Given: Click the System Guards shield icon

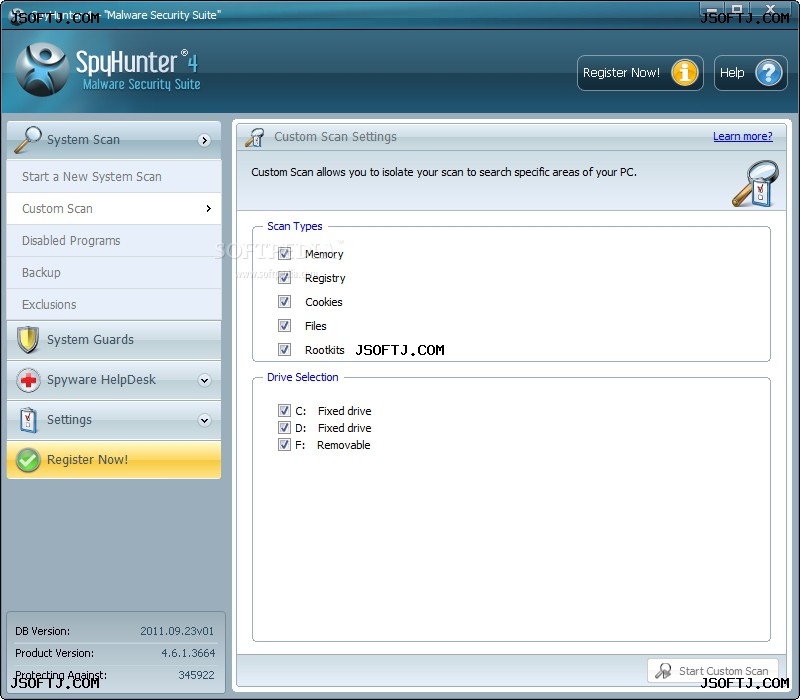Looking at the screenshot, I should [x=28, y=340].
